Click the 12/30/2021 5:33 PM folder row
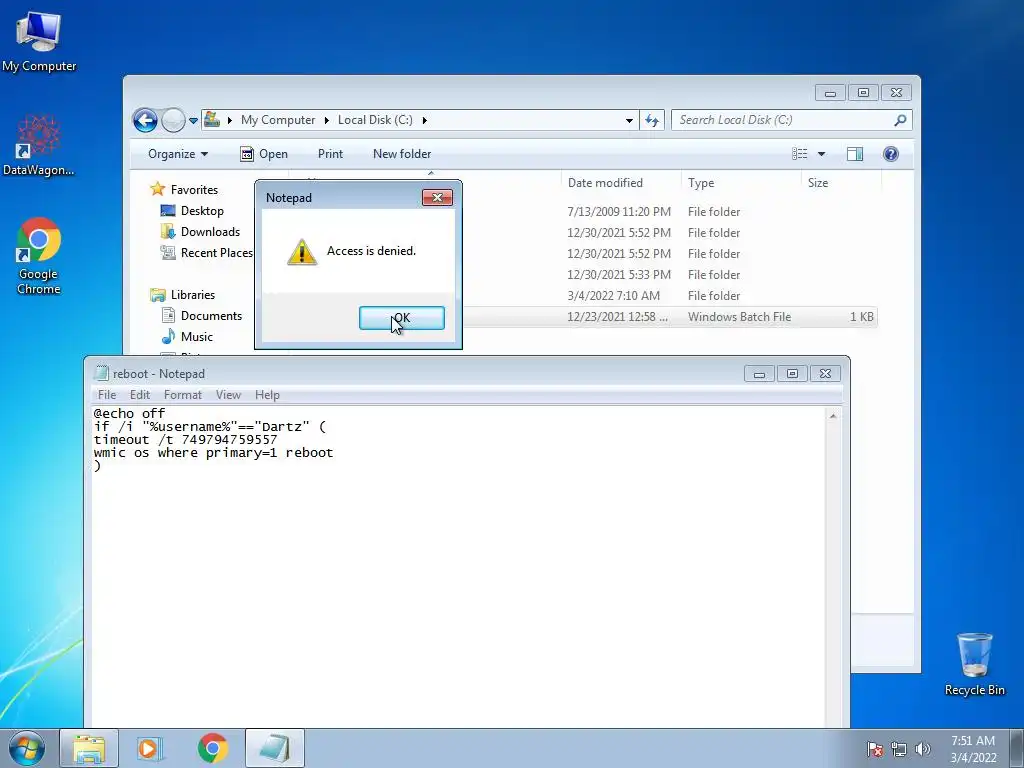This screenshot has width=1024, height=768. tap(669, 275)
